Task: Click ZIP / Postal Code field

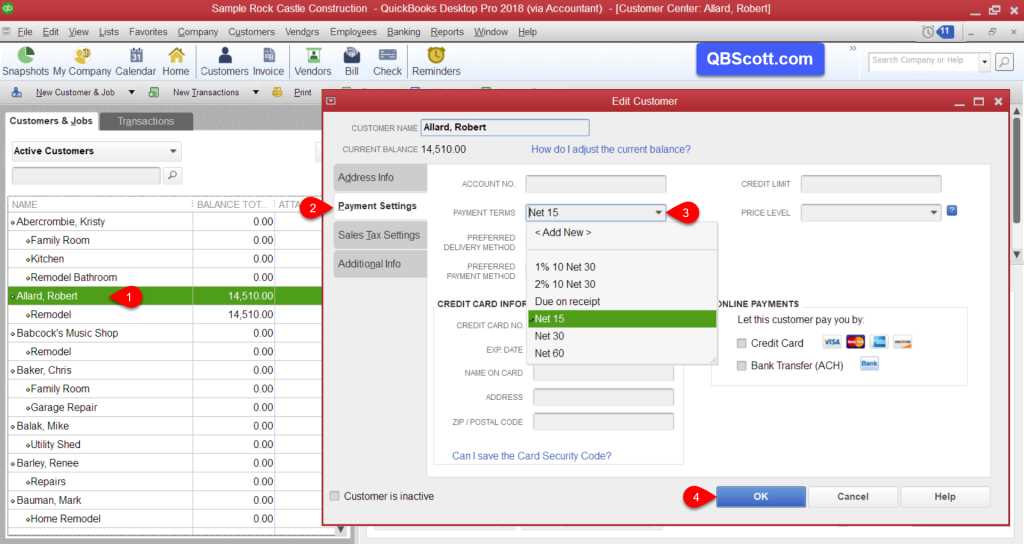Action: (x=603, y=421)
